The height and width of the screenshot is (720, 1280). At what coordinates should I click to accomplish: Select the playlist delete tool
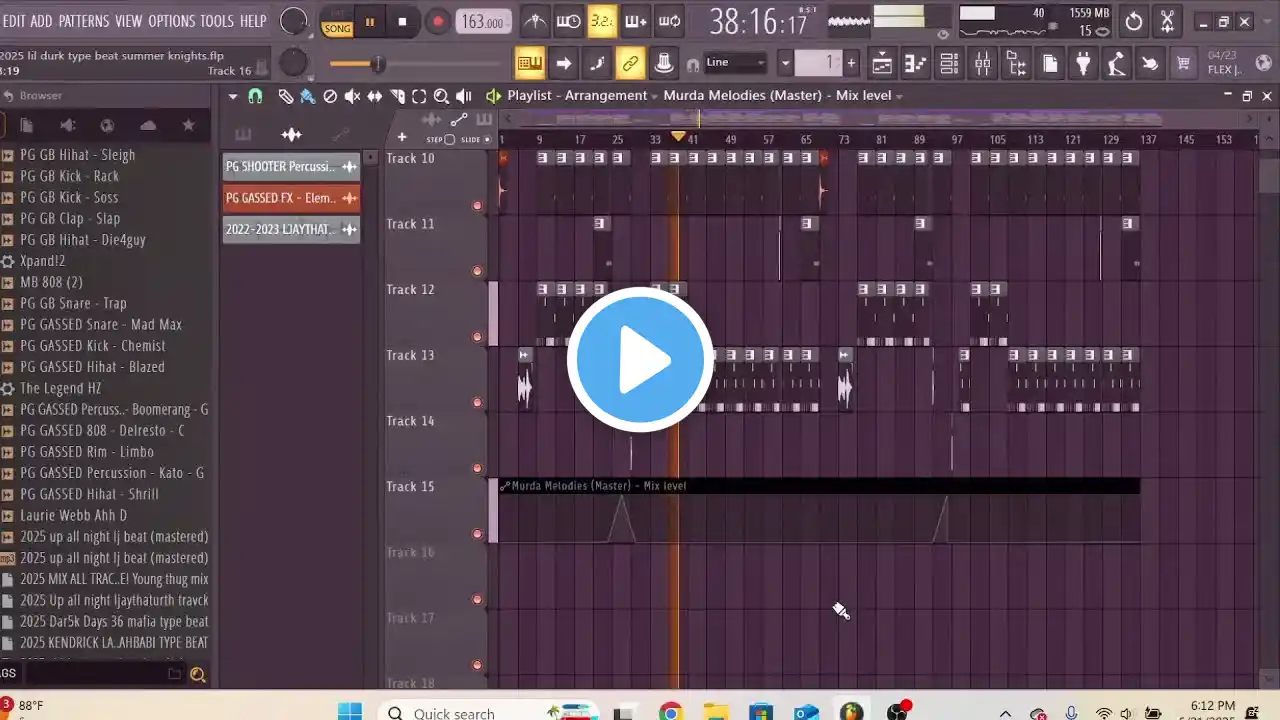pyautogui.click(x=330, y=96)
